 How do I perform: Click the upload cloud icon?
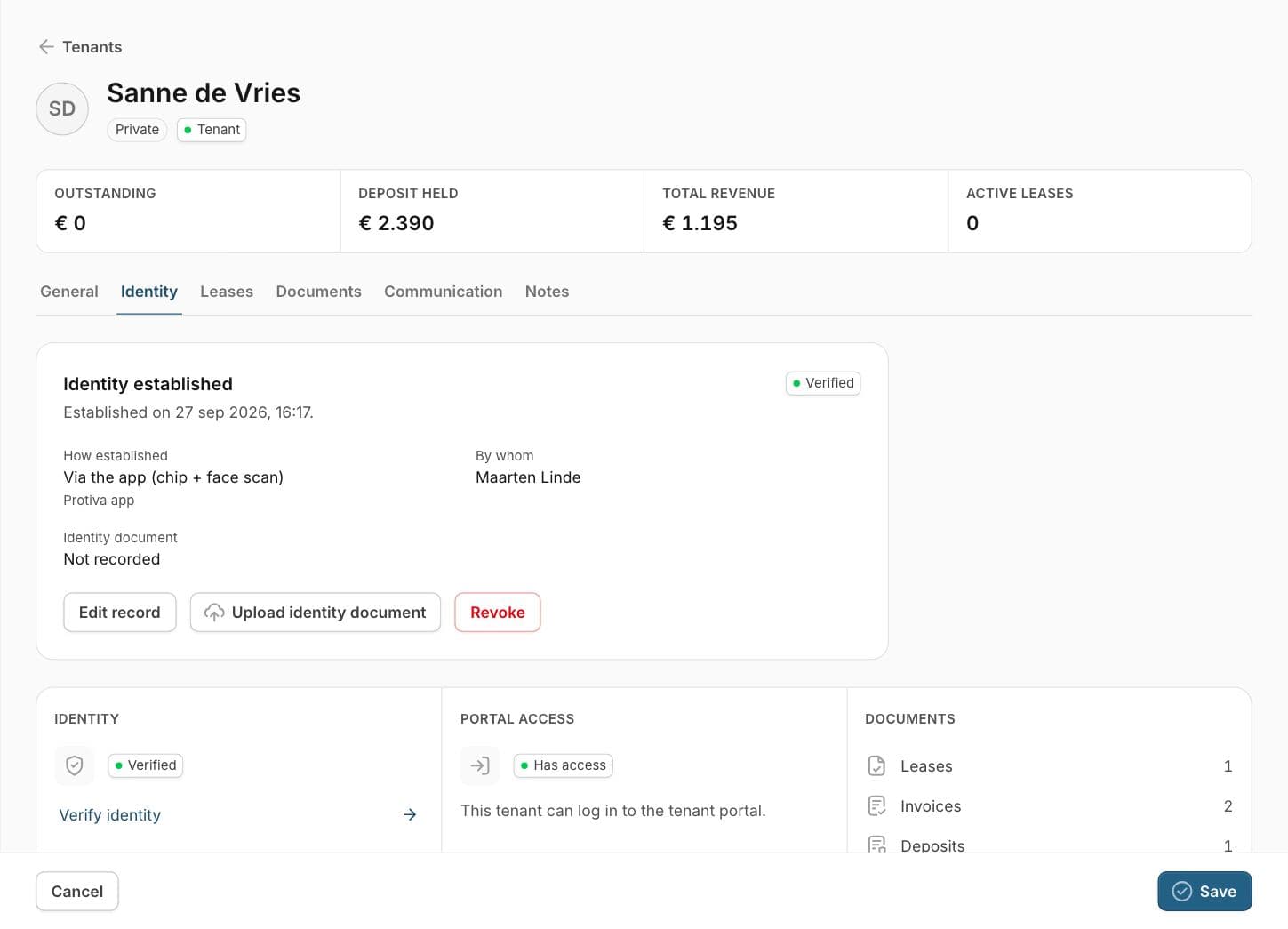pos(214,613)
